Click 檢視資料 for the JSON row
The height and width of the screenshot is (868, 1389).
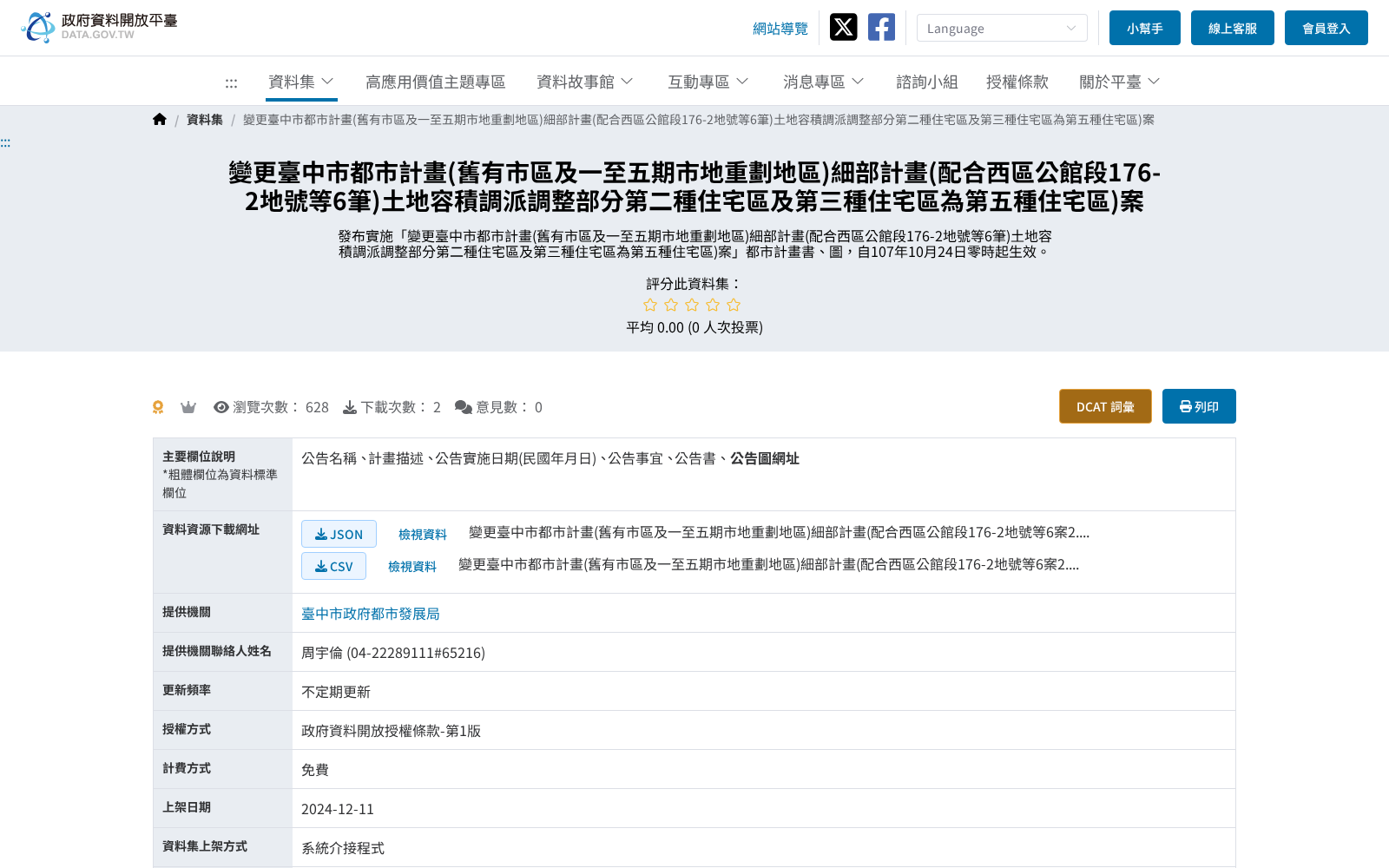[x=423, y=534]
